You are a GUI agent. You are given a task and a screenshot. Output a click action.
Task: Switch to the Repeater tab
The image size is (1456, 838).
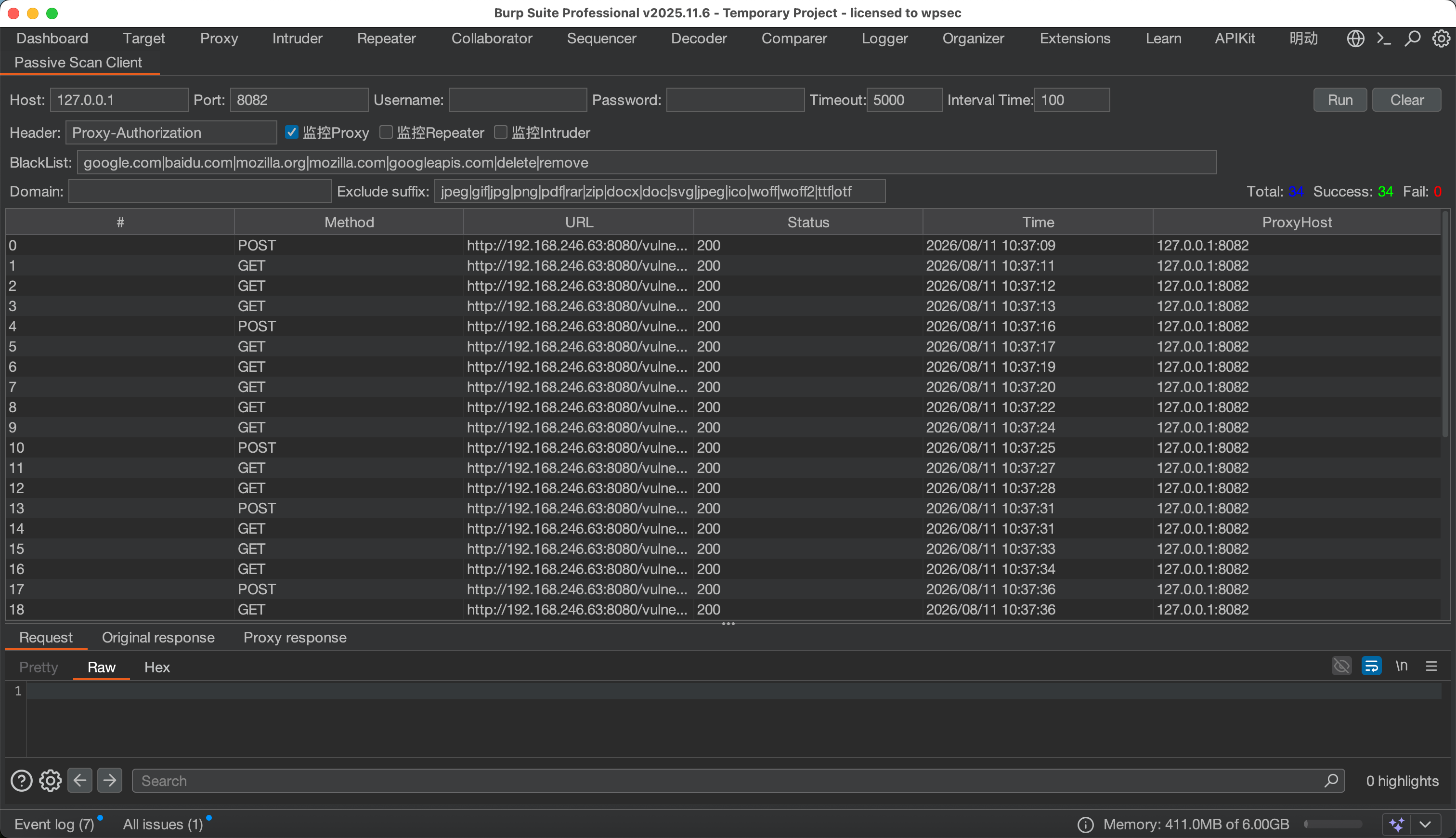click(x=386, y=39)
